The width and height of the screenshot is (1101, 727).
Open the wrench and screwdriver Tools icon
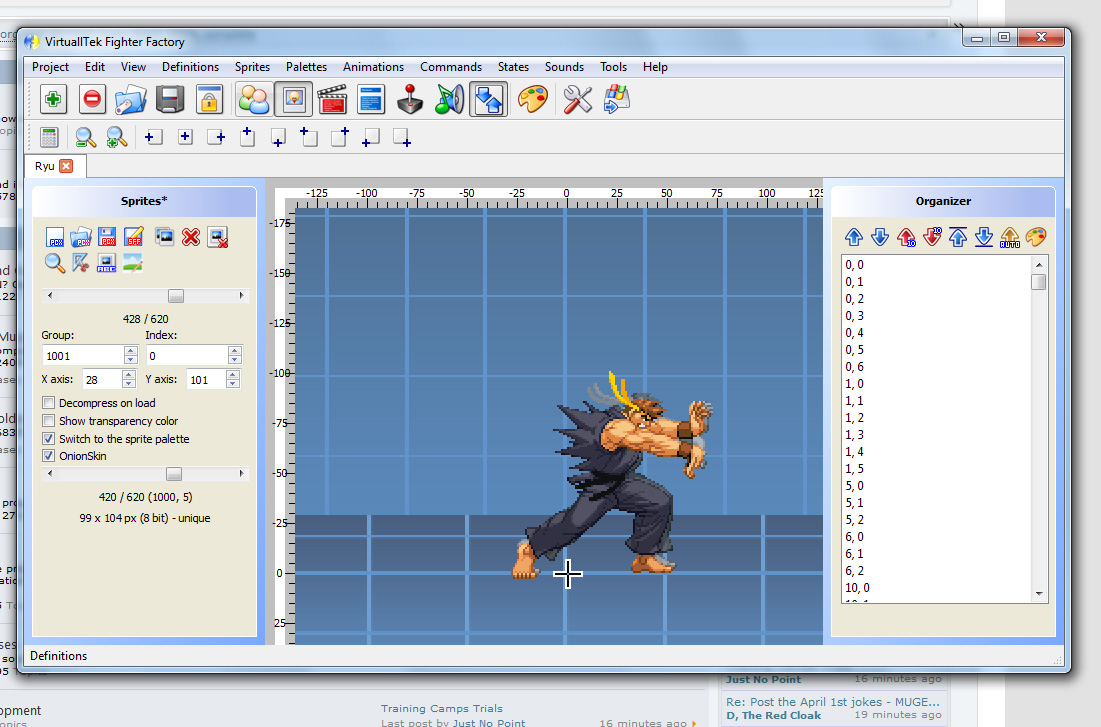(577, 99)
